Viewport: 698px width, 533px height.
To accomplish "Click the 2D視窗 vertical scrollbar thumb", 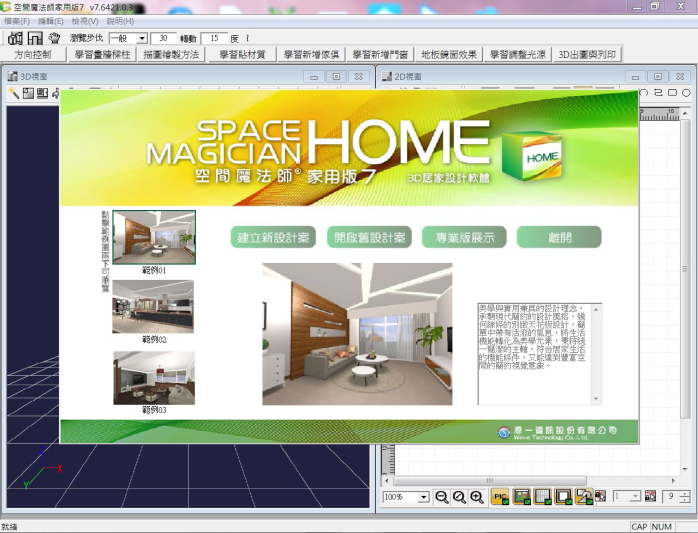I will click(685, 269).
